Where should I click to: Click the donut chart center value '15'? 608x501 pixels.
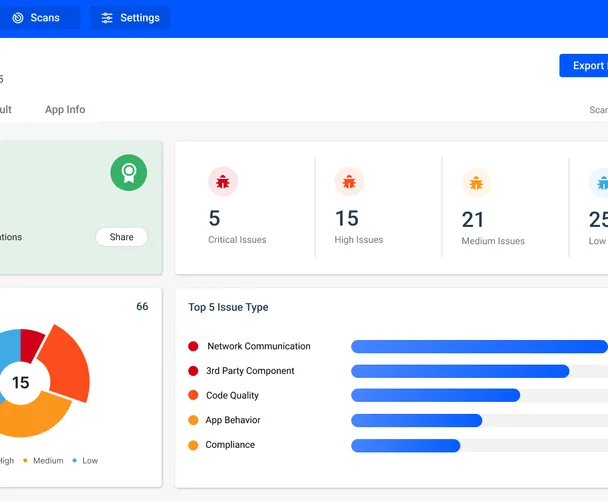click(21, 383)
